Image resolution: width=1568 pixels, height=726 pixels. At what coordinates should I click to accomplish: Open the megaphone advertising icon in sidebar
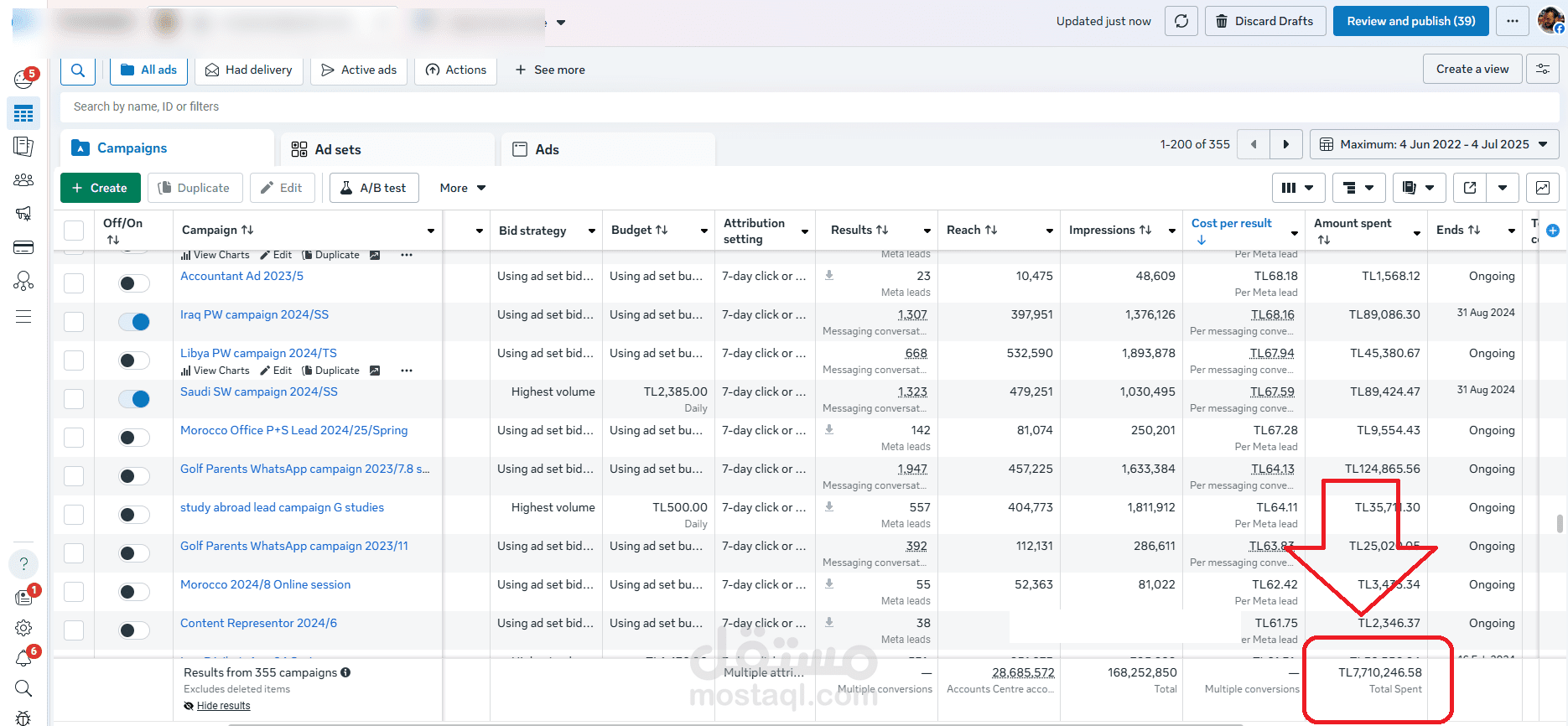23,214
